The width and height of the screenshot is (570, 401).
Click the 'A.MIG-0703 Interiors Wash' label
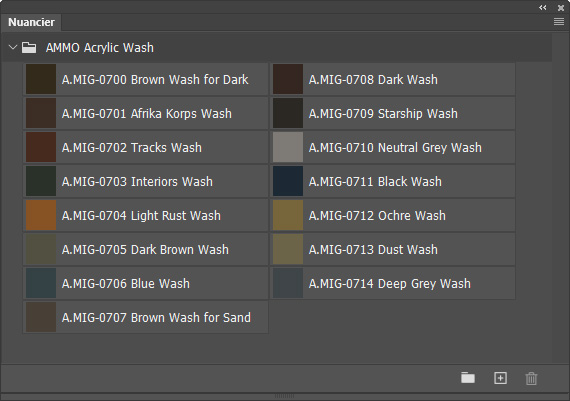point(137,181)
